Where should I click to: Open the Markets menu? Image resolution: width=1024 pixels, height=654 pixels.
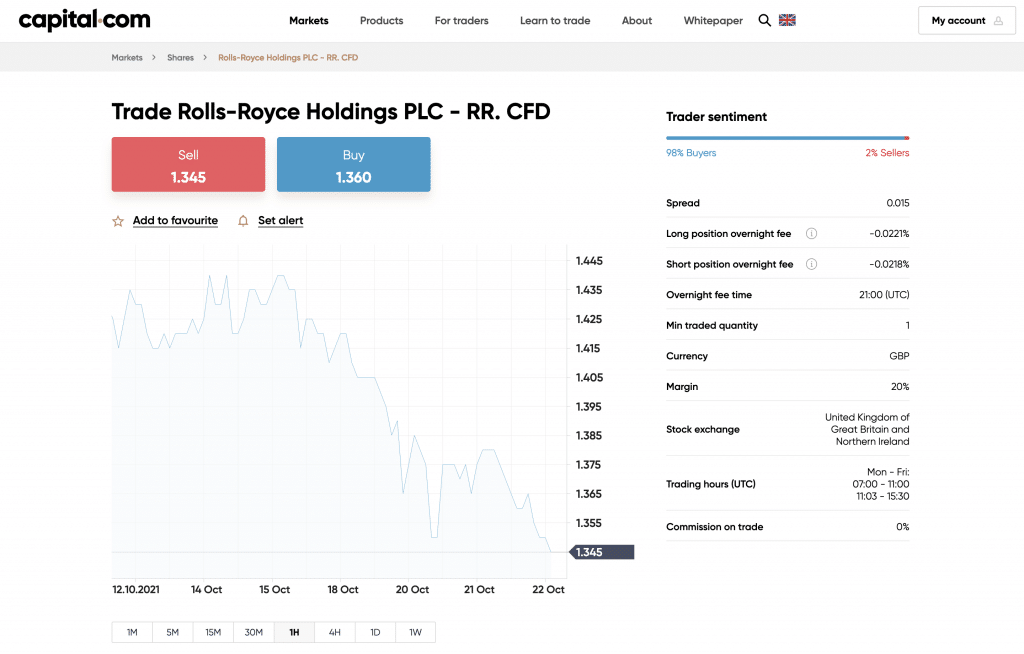point(309,21)
